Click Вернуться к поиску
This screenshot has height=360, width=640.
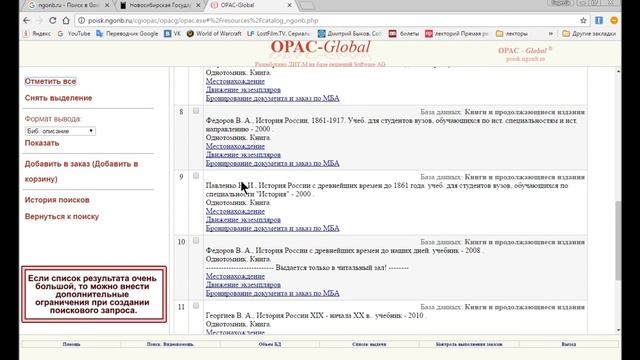point(62,217)
